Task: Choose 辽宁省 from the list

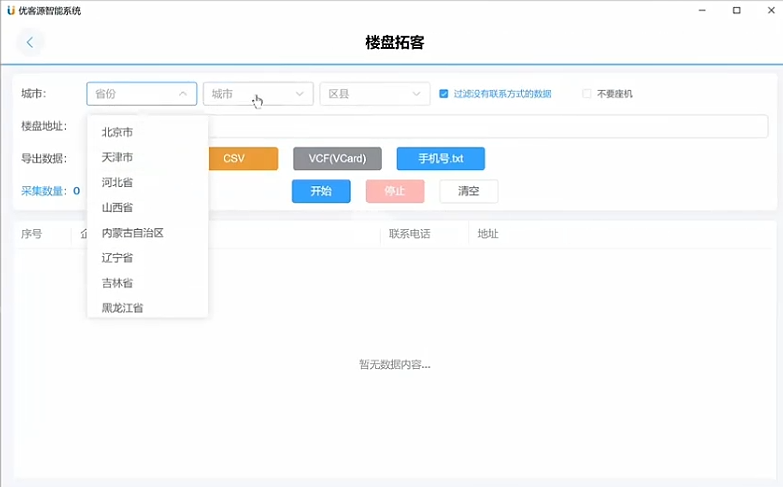Action: 117,257
